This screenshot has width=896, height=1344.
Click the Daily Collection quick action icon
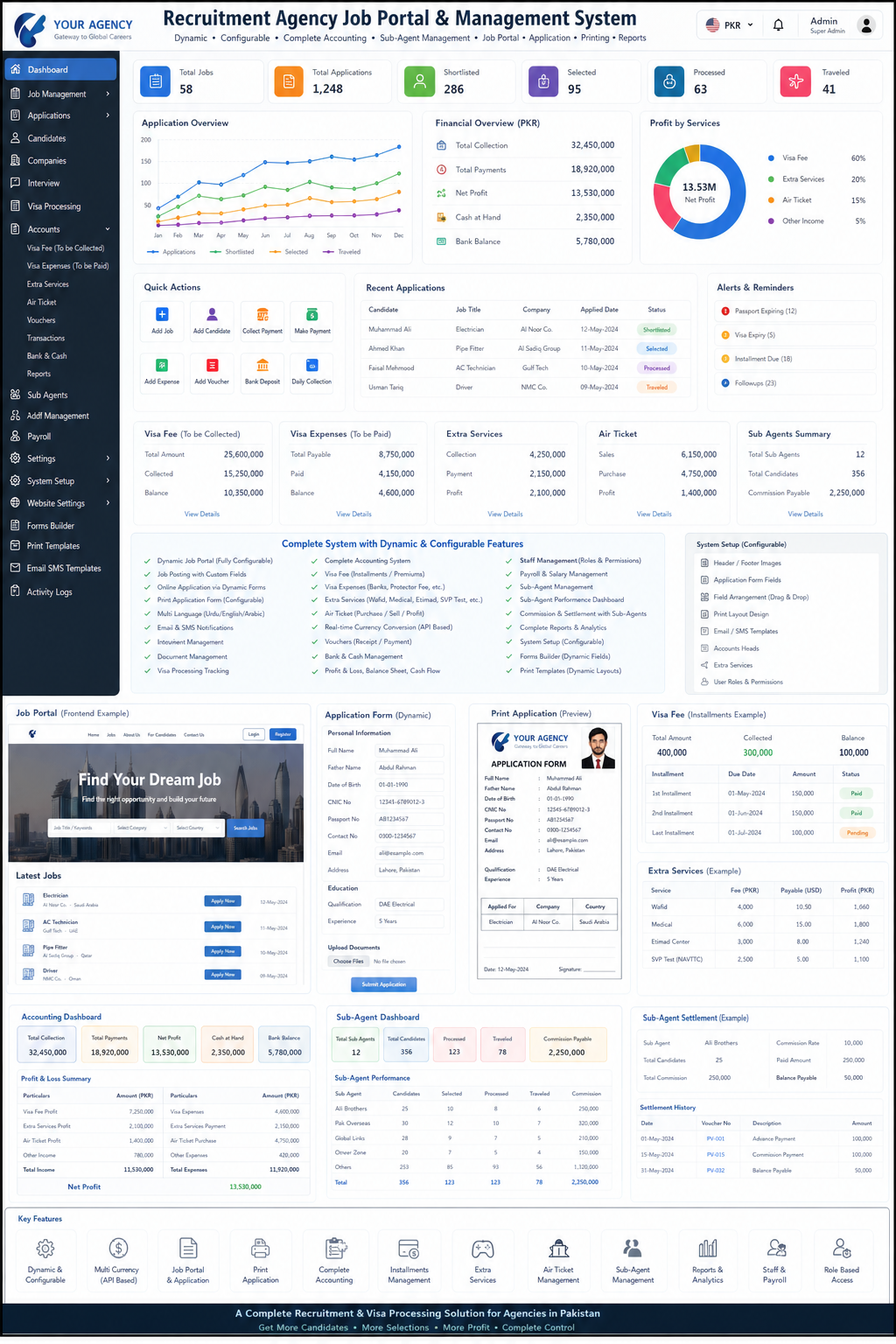(311, 366)
